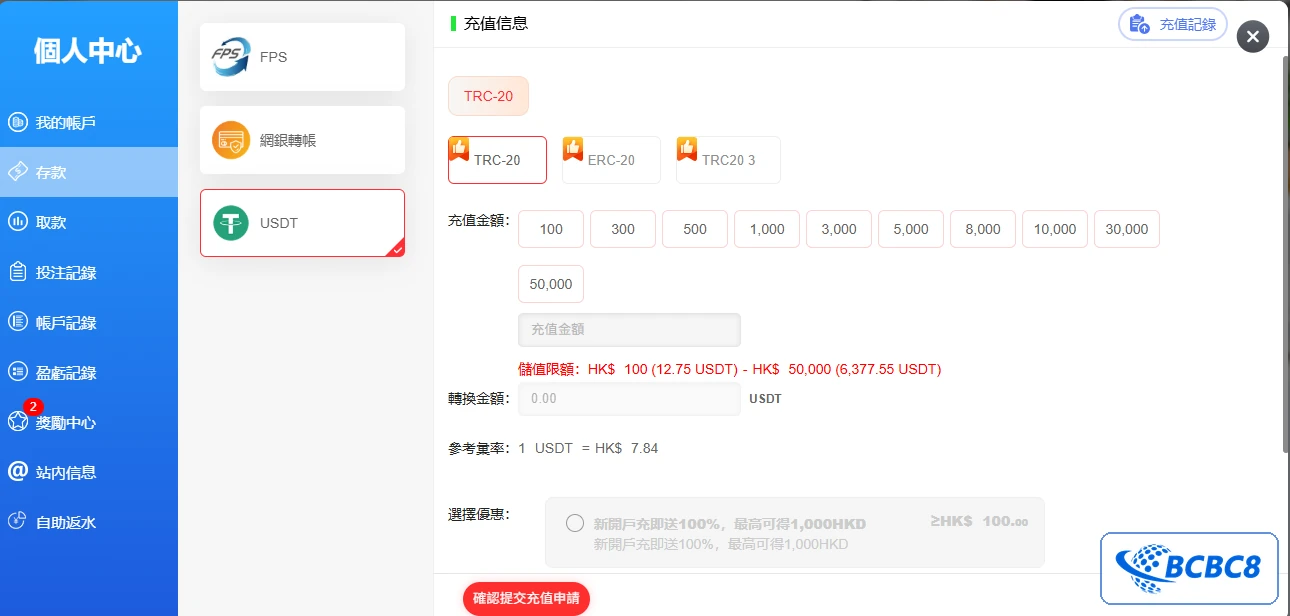Select the USDT payment method card
Viewport: 1290px width, 616px height.
302,223
